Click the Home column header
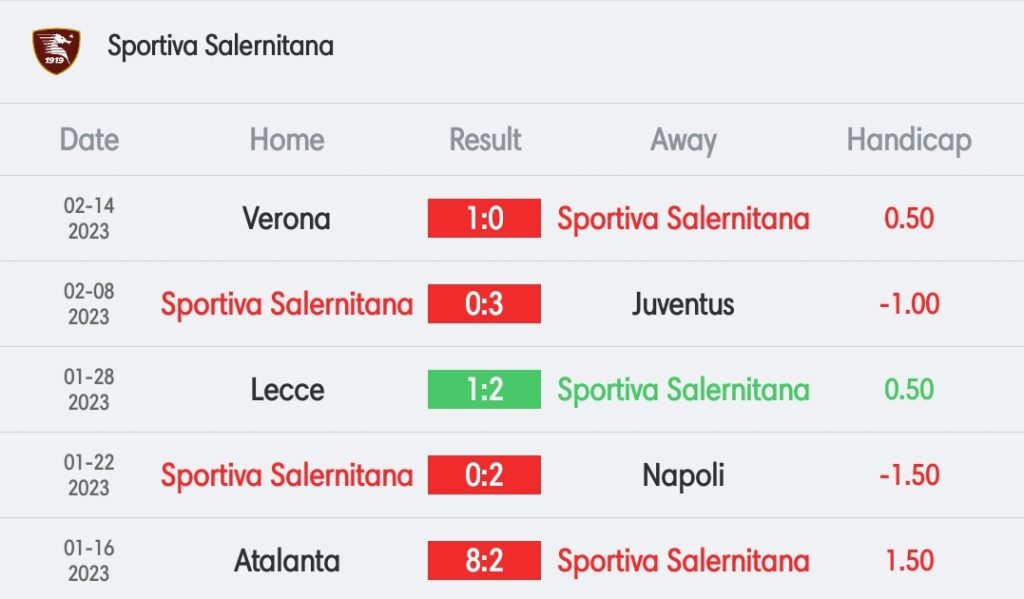The width and height of the screenshot is (1024, 599). point(287,140)
